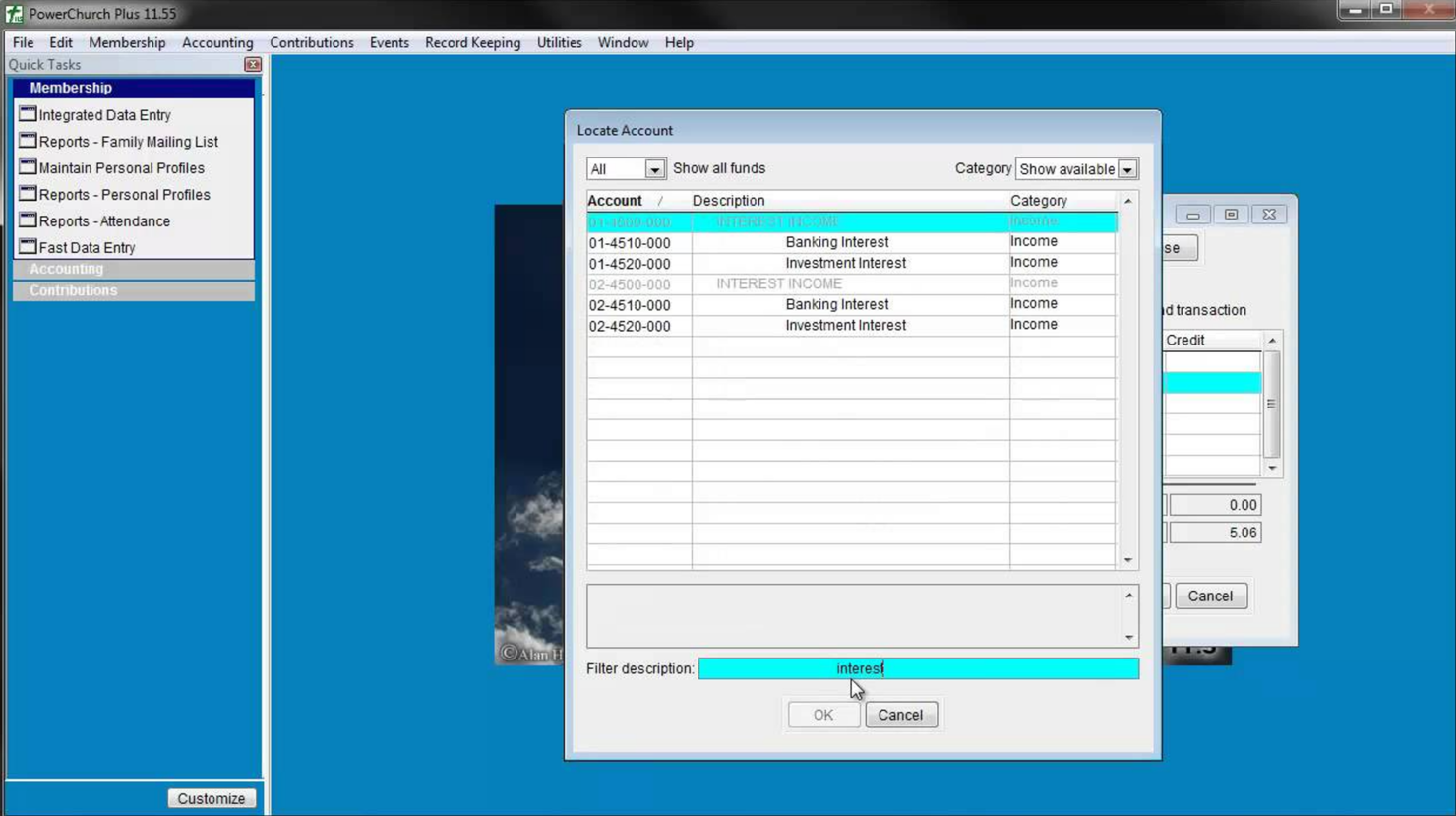Click the 0.00 total field in background window

pyautogui.click(x=1215, y=505)
